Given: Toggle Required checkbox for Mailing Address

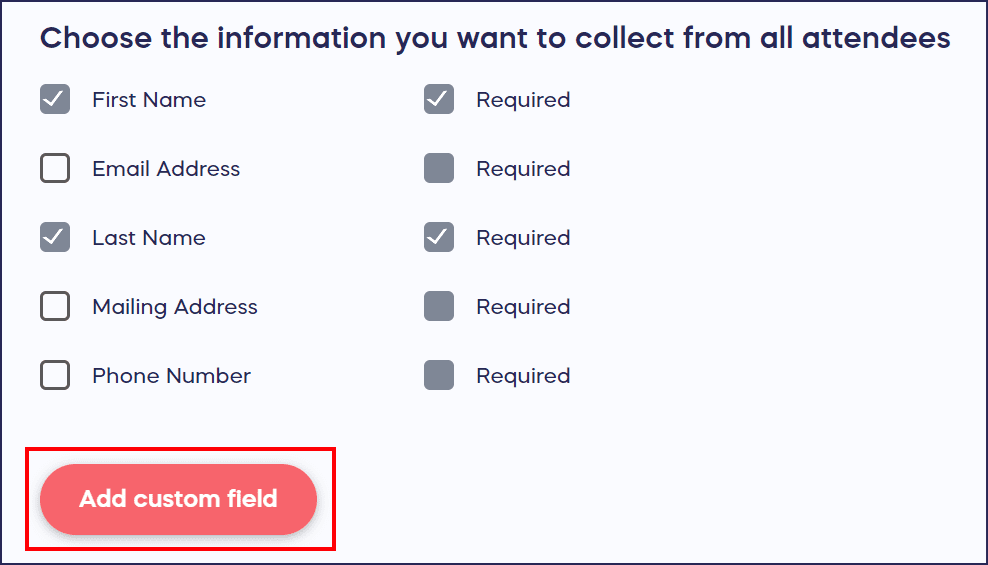Looking at the screenshot, I should pos(439,307).
